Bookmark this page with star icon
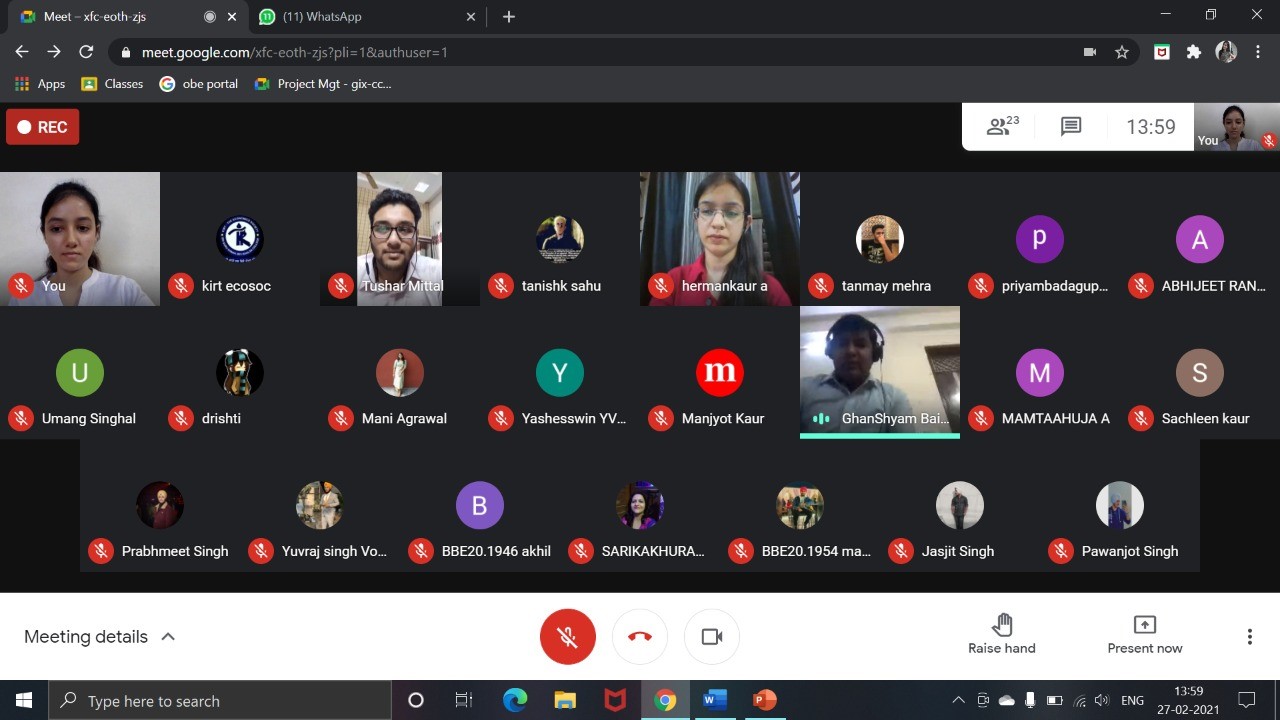Viewport: 1280px width, 720px height. (1122, 52)
